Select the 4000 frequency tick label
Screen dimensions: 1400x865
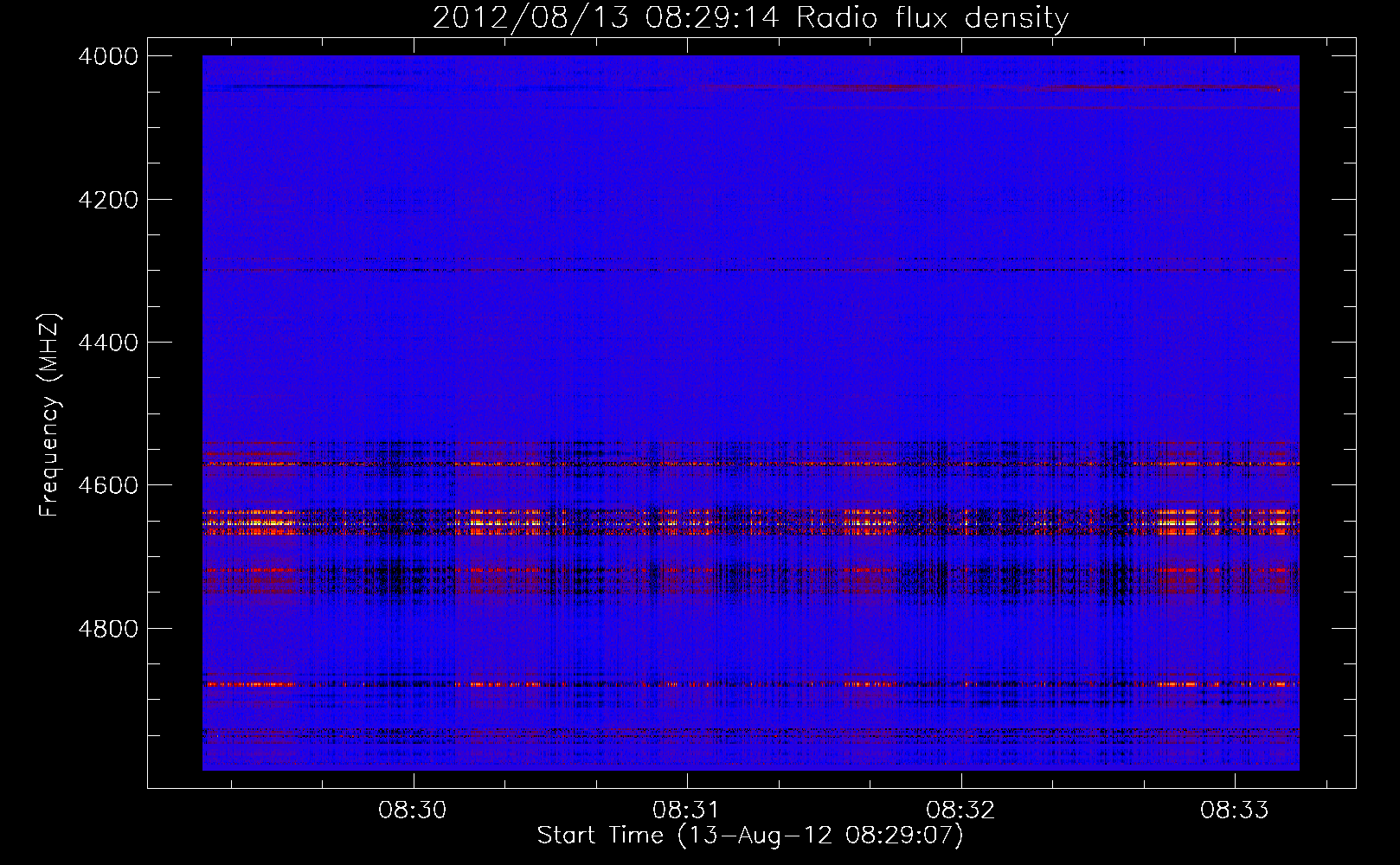tap(108, 56)
